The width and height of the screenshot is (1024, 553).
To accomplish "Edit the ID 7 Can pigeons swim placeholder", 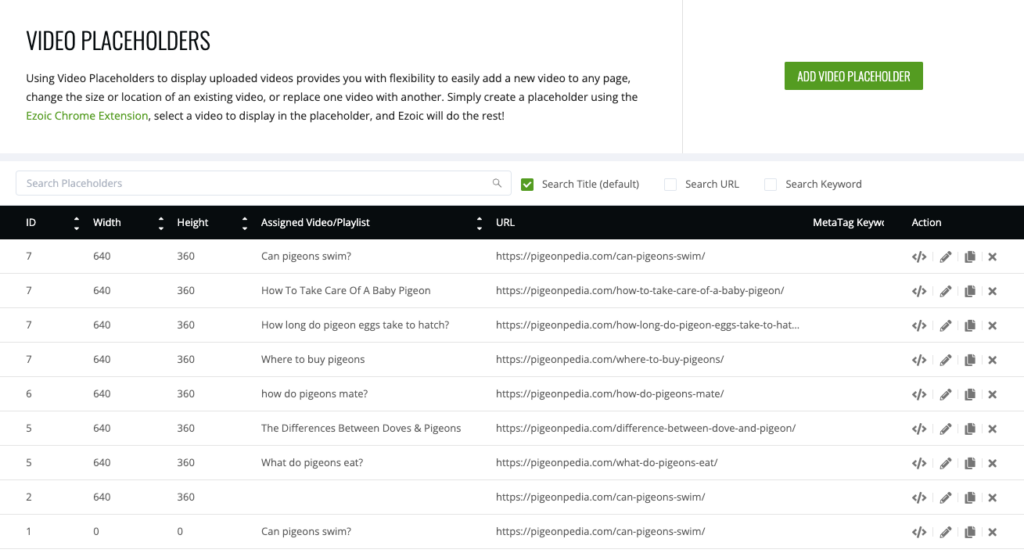I will 945,257.
